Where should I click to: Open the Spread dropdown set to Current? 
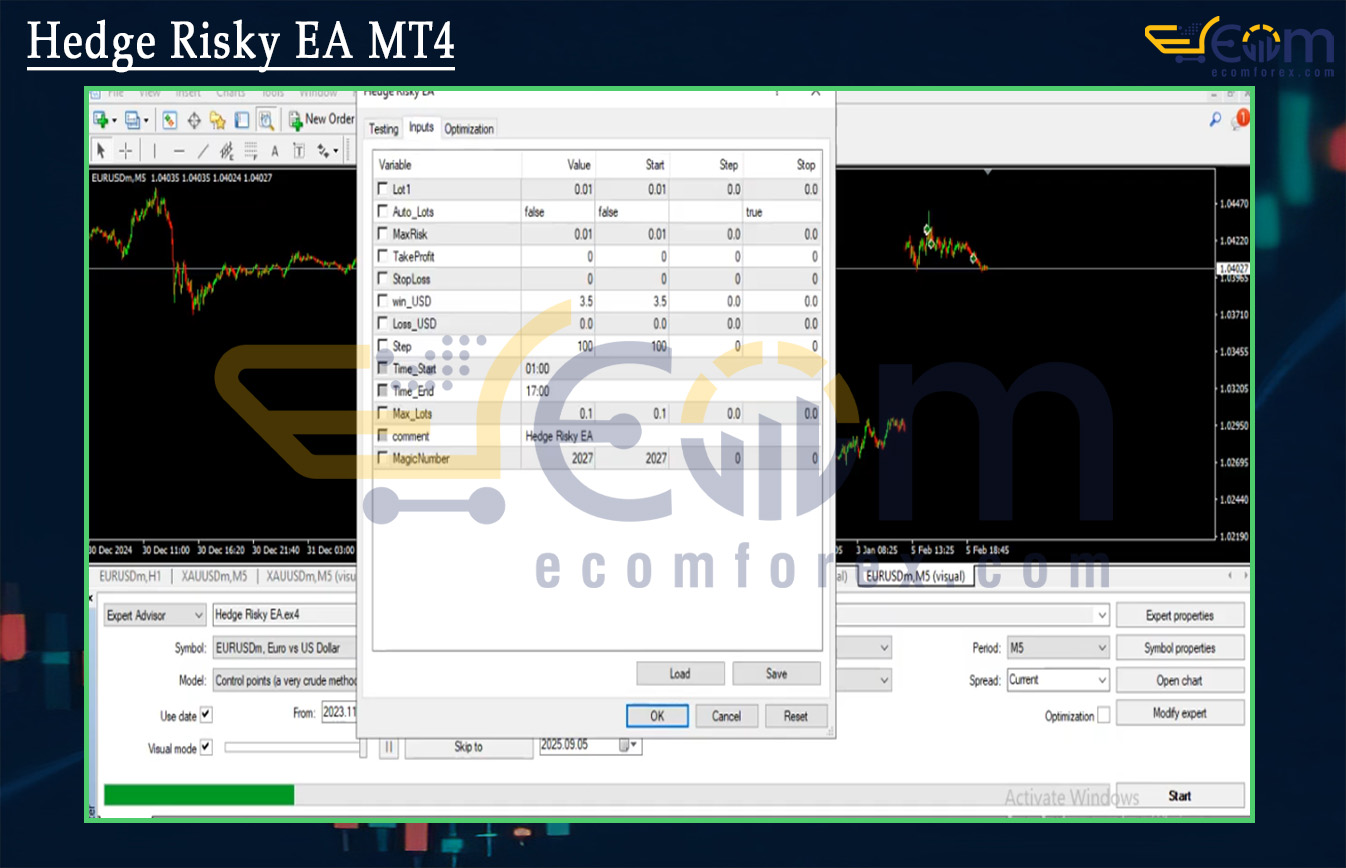click(1058, 680)
